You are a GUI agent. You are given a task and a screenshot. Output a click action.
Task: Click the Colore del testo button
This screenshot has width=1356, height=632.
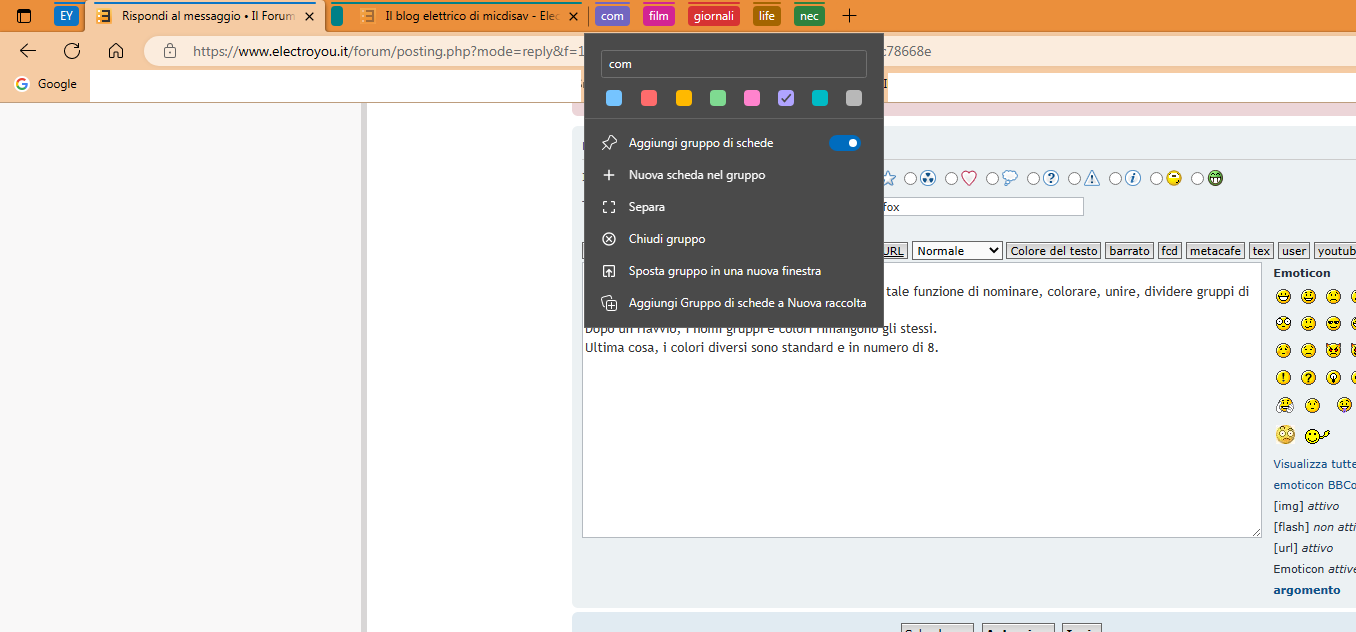click(1053, 251)
